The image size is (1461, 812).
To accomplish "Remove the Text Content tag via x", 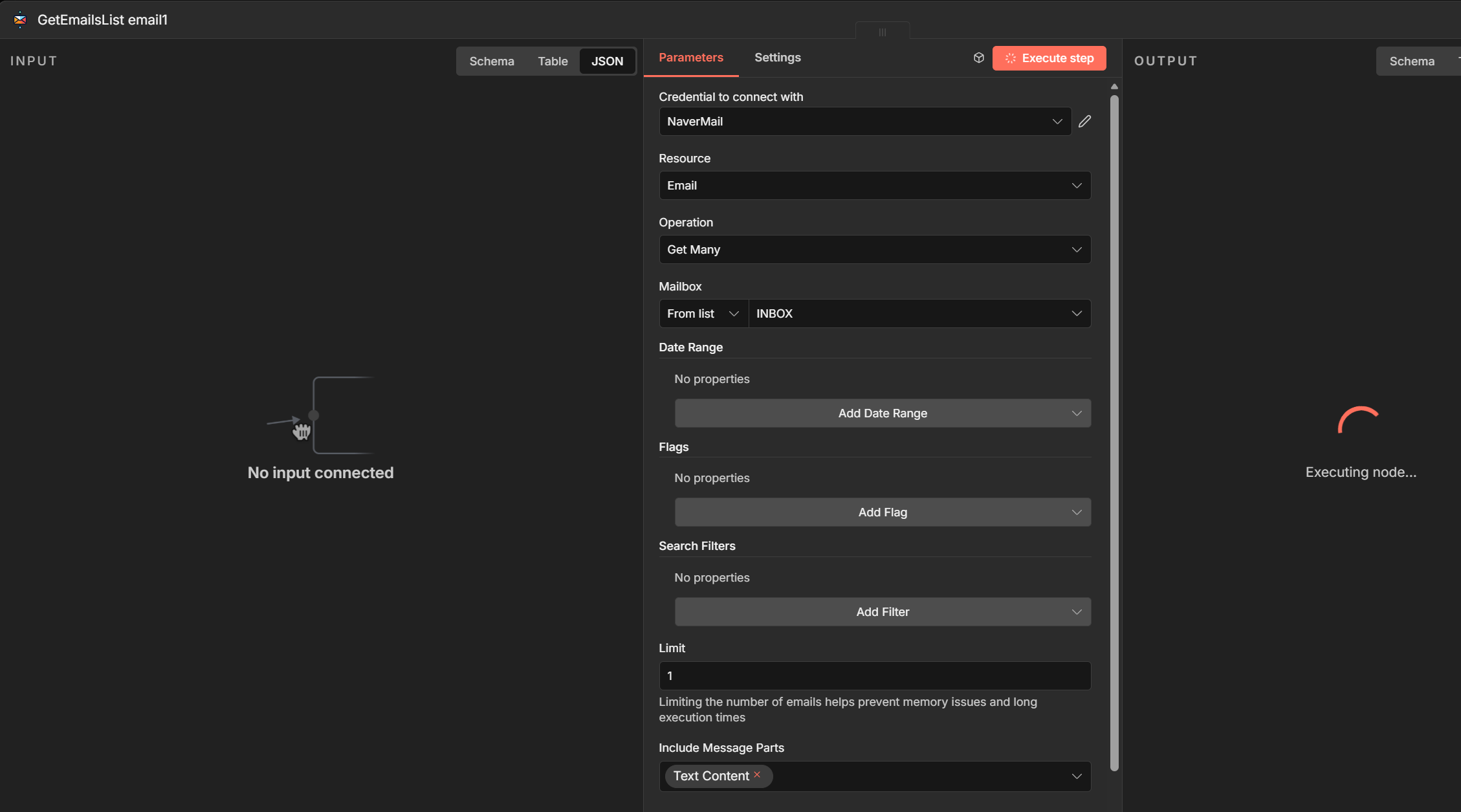I will [x=757, y=774].
